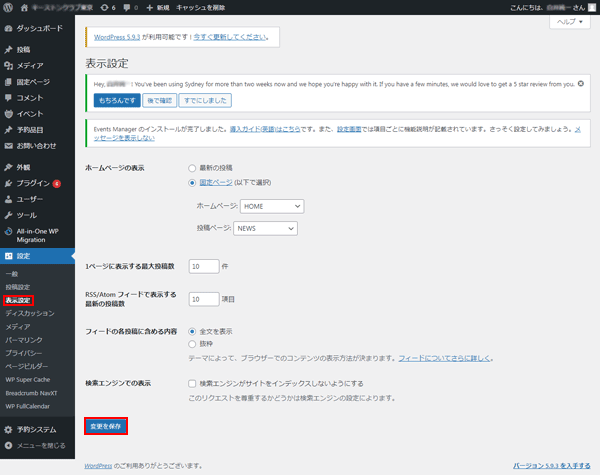Screen dimensions: 600x475
Task: Click the max posts per page field
Action: coord(203,266)
